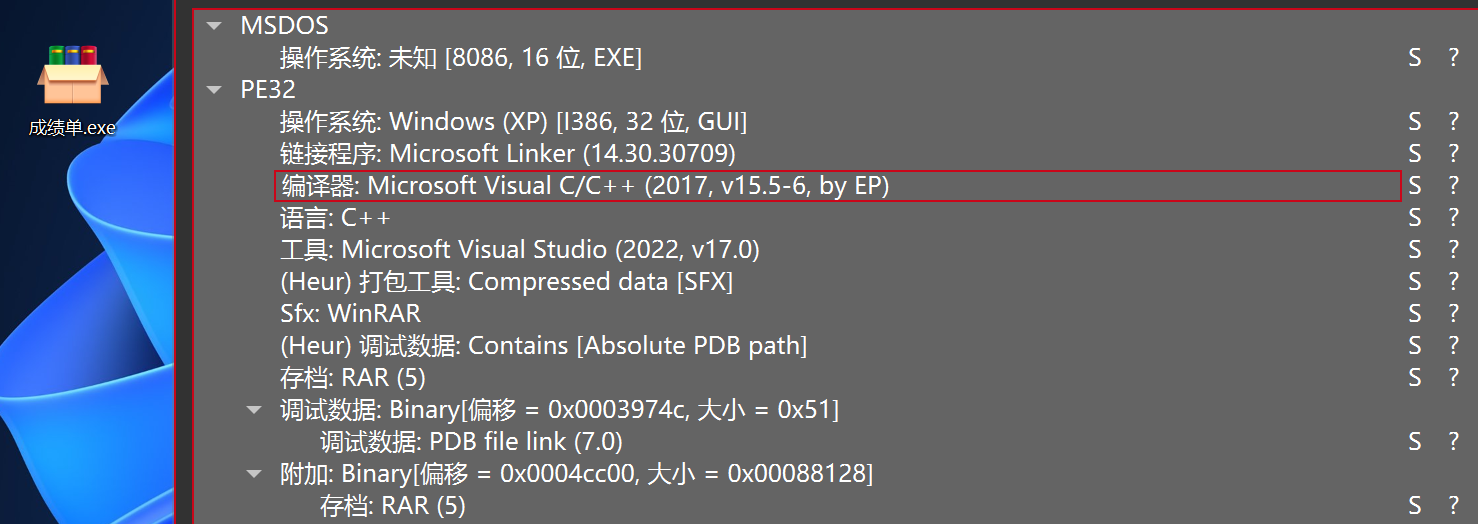Collapse the MSDOS tree node
1478x524 pixels.
point(213,26)
